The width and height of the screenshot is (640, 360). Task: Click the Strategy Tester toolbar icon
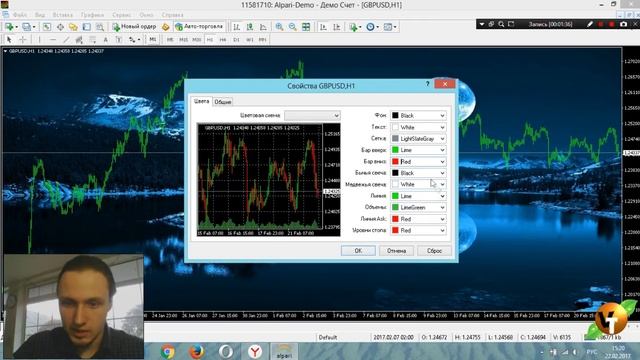100,27
